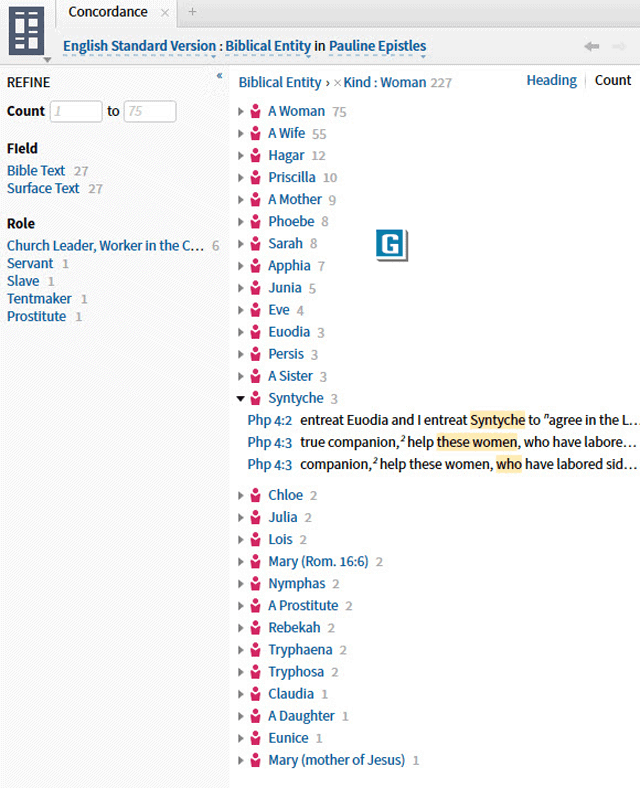This screenshot has height=788, width=640.
Task: Go back with the left arrow
Action: 592,47
